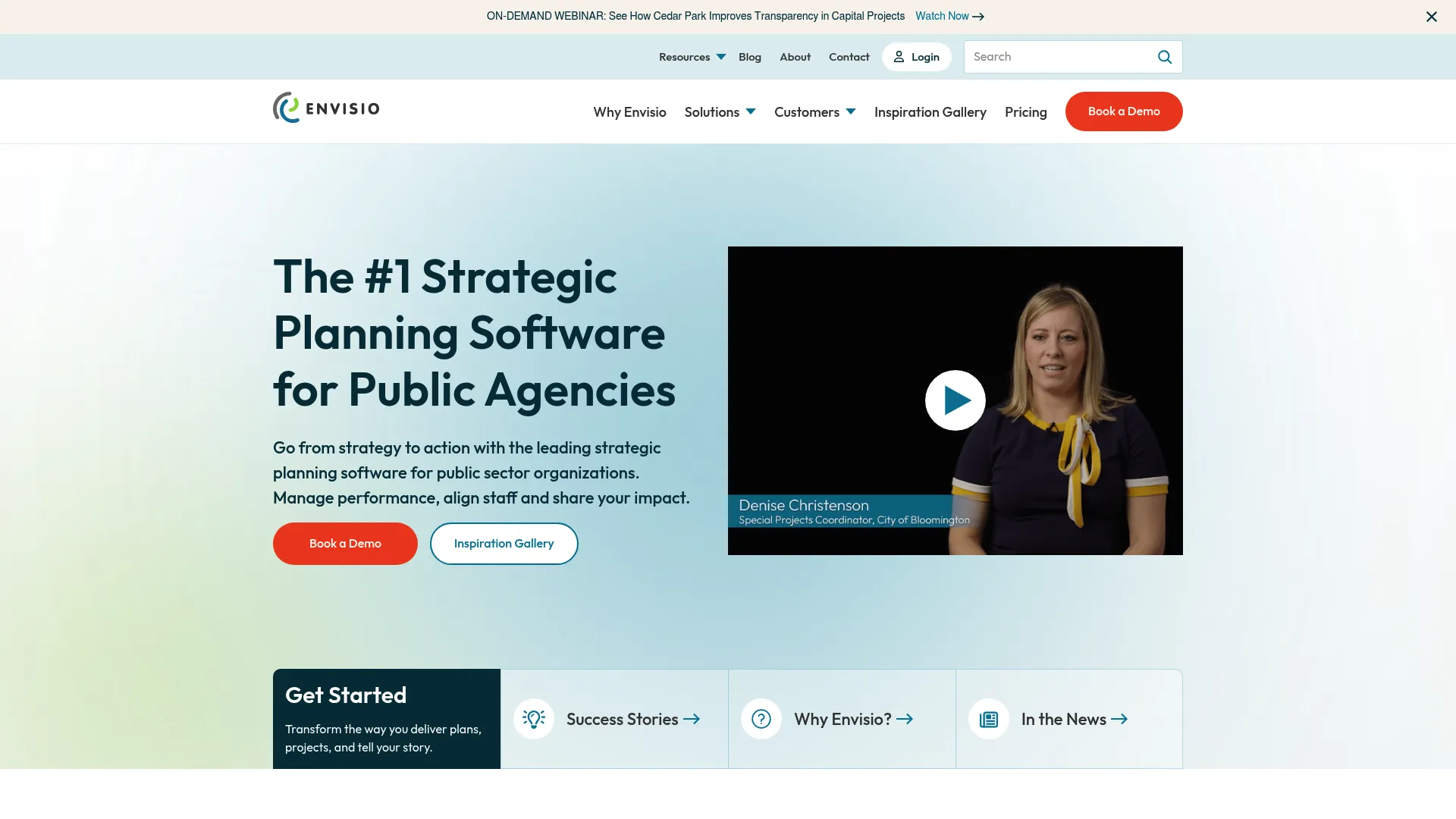Open the Contact page

point(849,57)
